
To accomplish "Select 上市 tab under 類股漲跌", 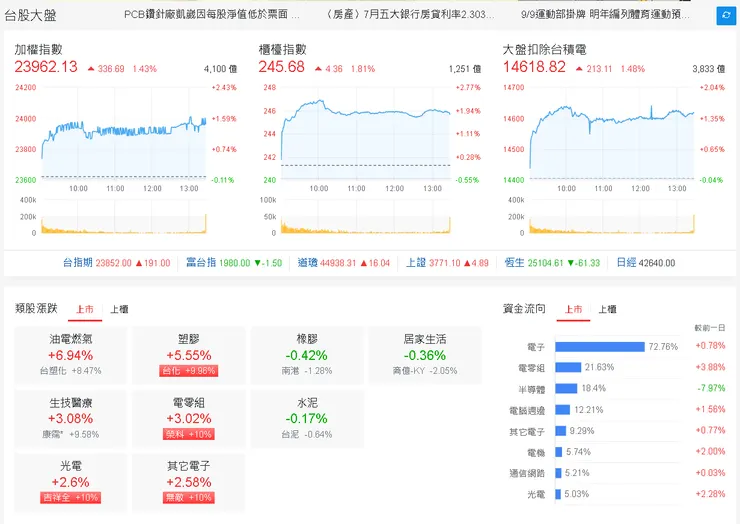I will 85,310.
